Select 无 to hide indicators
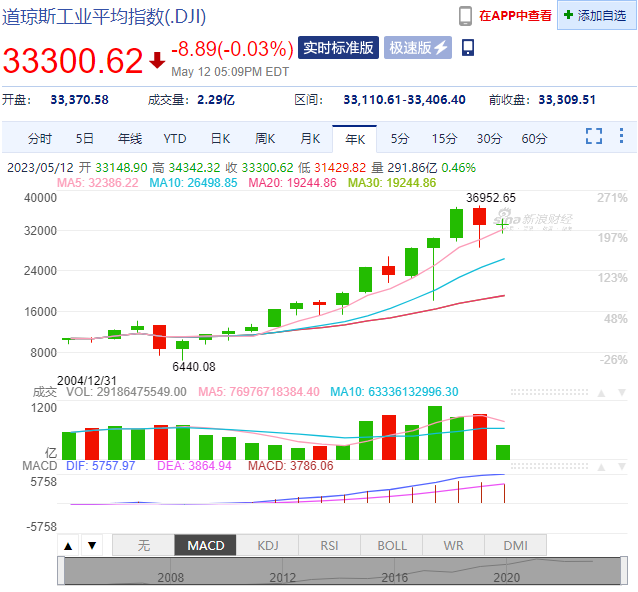This screenshot has width=638, height=592. pyautogui.click(x=143, y=546)
